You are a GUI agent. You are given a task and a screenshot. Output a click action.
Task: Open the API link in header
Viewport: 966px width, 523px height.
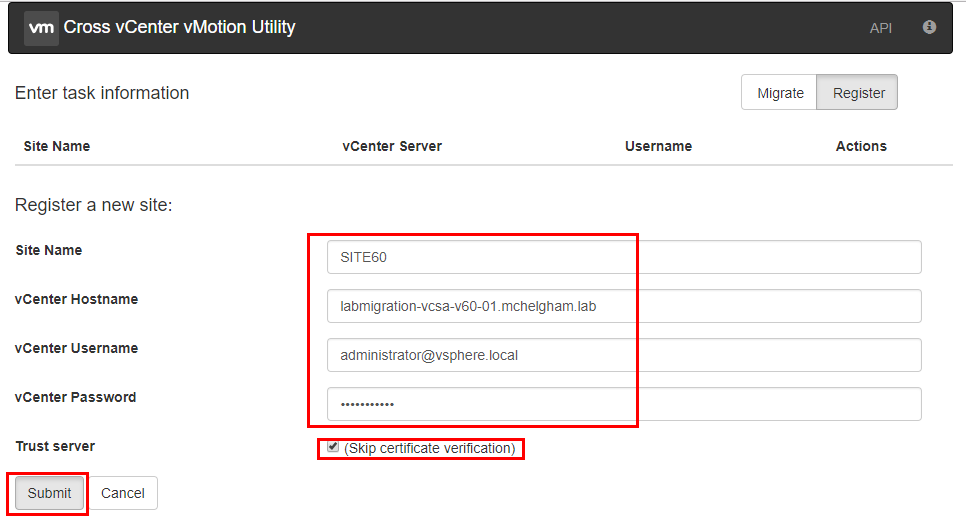click(880, 28)
